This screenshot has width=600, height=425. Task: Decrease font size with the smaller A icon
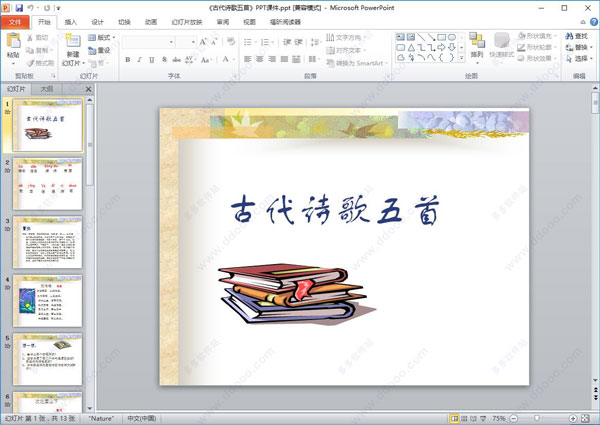[x=214, y=42]
